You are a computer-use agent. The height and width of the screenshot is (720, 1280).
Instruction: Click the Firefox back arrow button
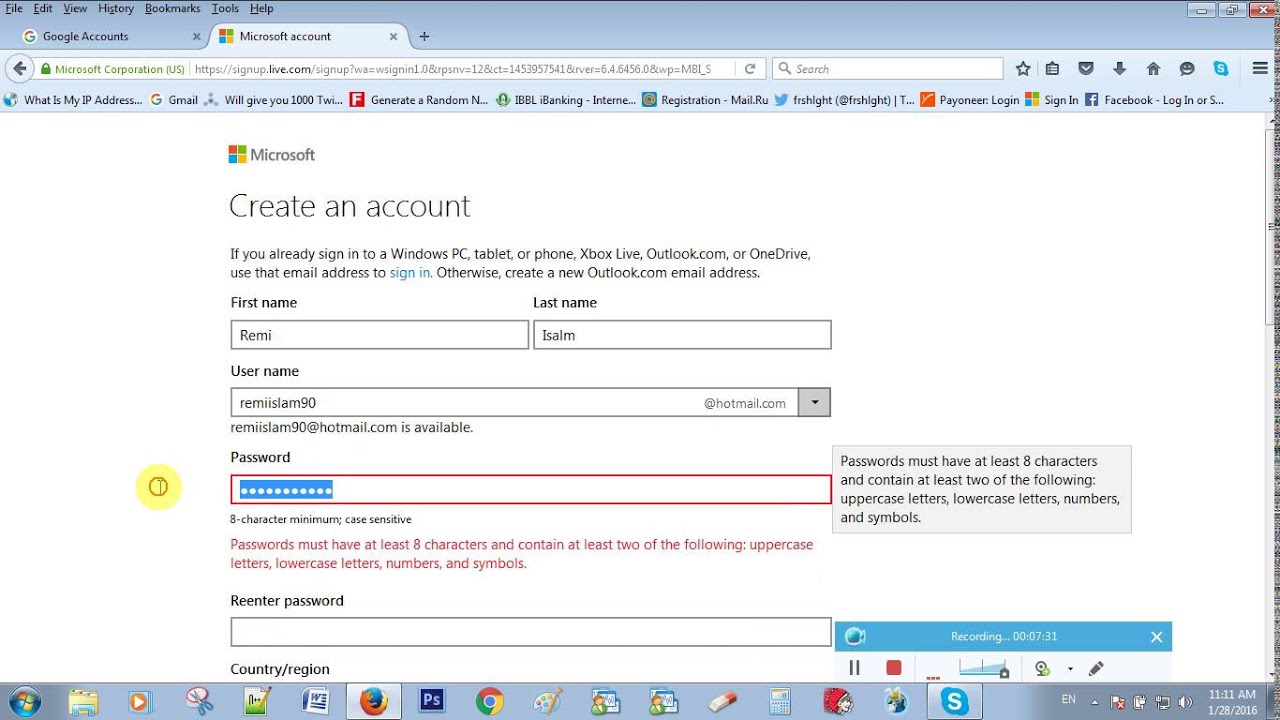(x=20, y=69)
